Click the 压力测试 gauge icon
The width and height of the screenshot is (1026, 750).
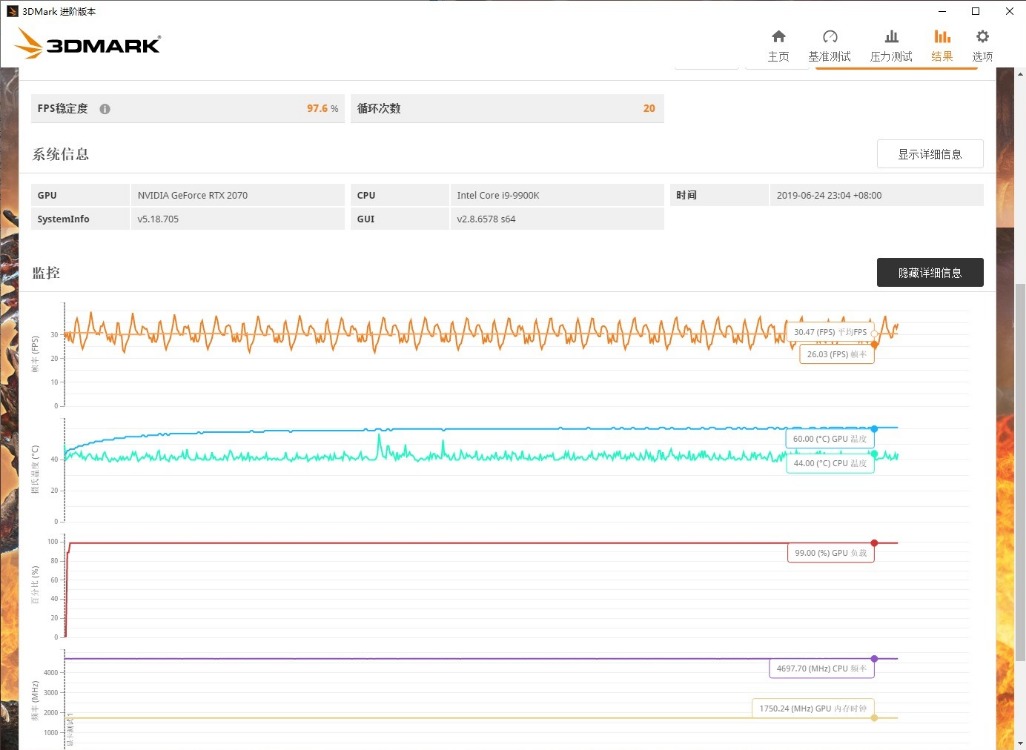[x=890, y=35]
